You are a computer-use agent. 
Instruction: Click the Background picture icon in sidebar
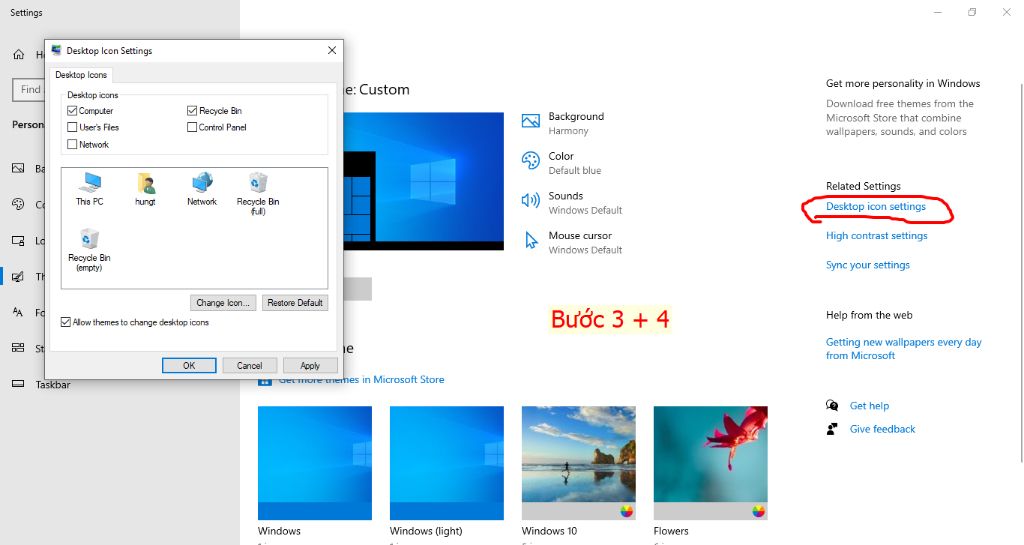[18, 168]
